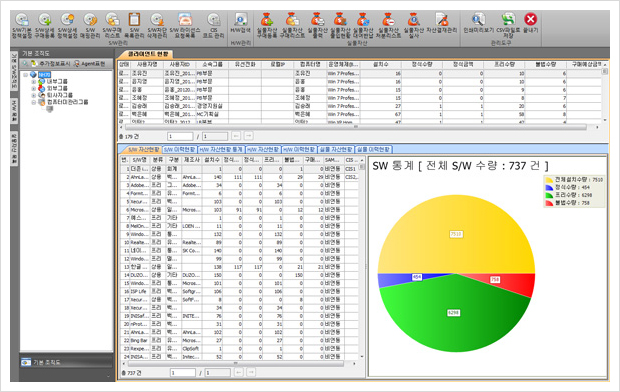The height and width of the screenshot is (392, 620).
Task: Click search icon in organization panel toolbar
Action: tap(25, 64)
